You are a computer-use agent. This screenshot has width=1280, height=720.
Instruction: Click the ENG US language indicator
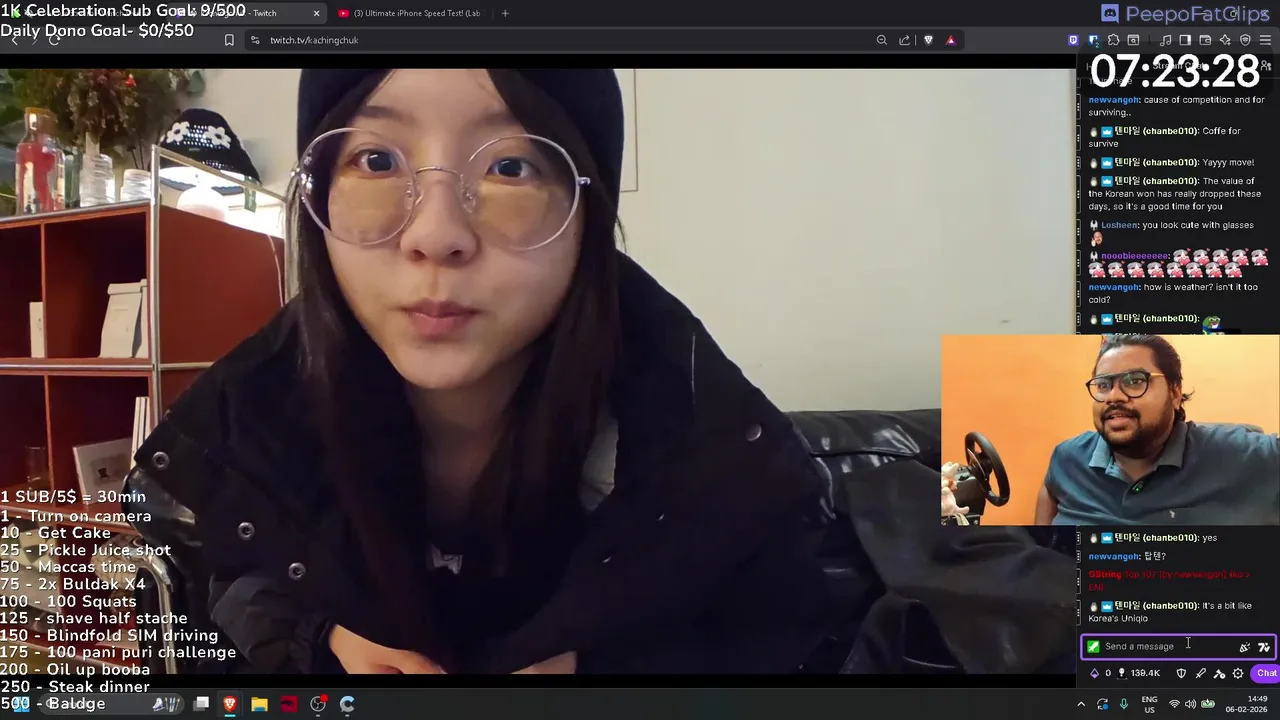(x=1150, y=704)
